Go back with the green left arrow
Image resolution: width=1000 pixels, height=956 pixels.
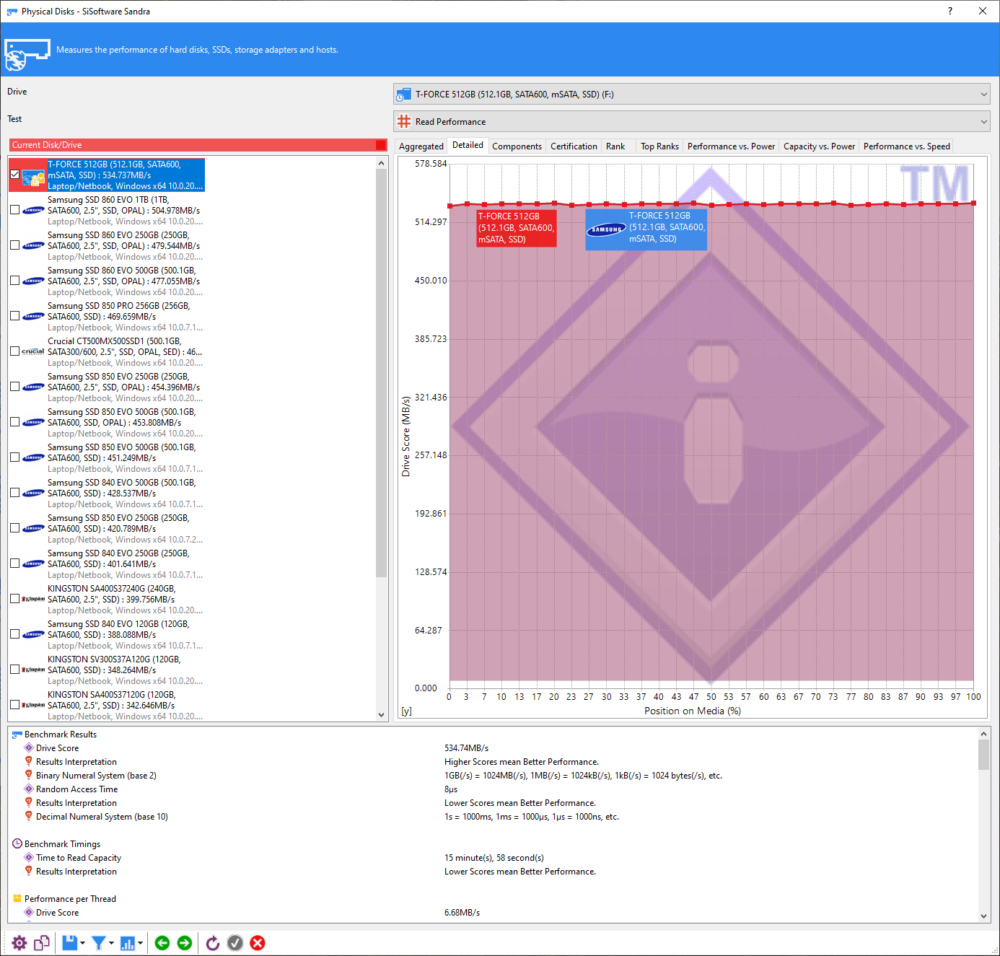(x=162, y=943)
